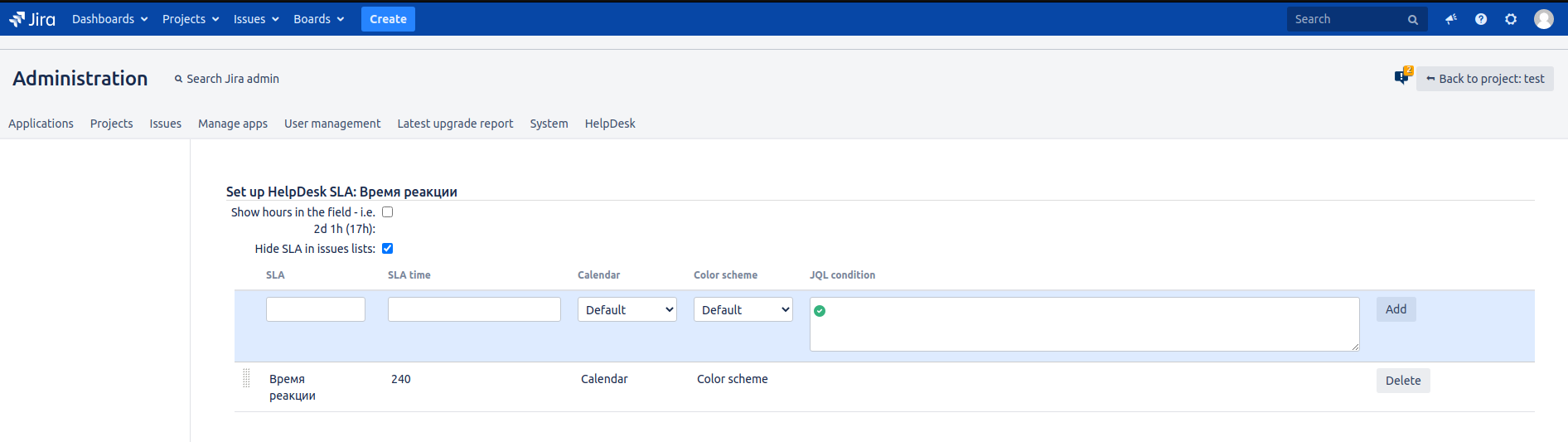Viewport: 1568px width, 442px height.
Task: Click the Administration heading
Action: point(80,79)
